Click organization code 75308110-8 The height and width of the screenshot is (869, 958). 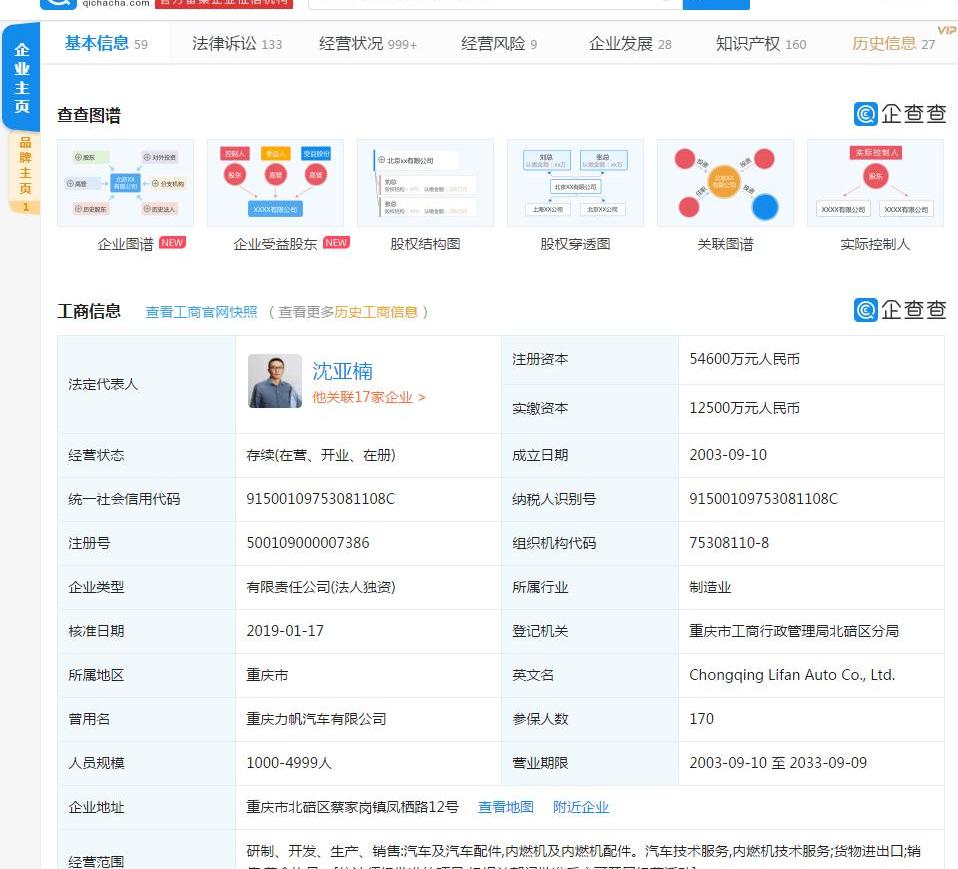[729, 543]
